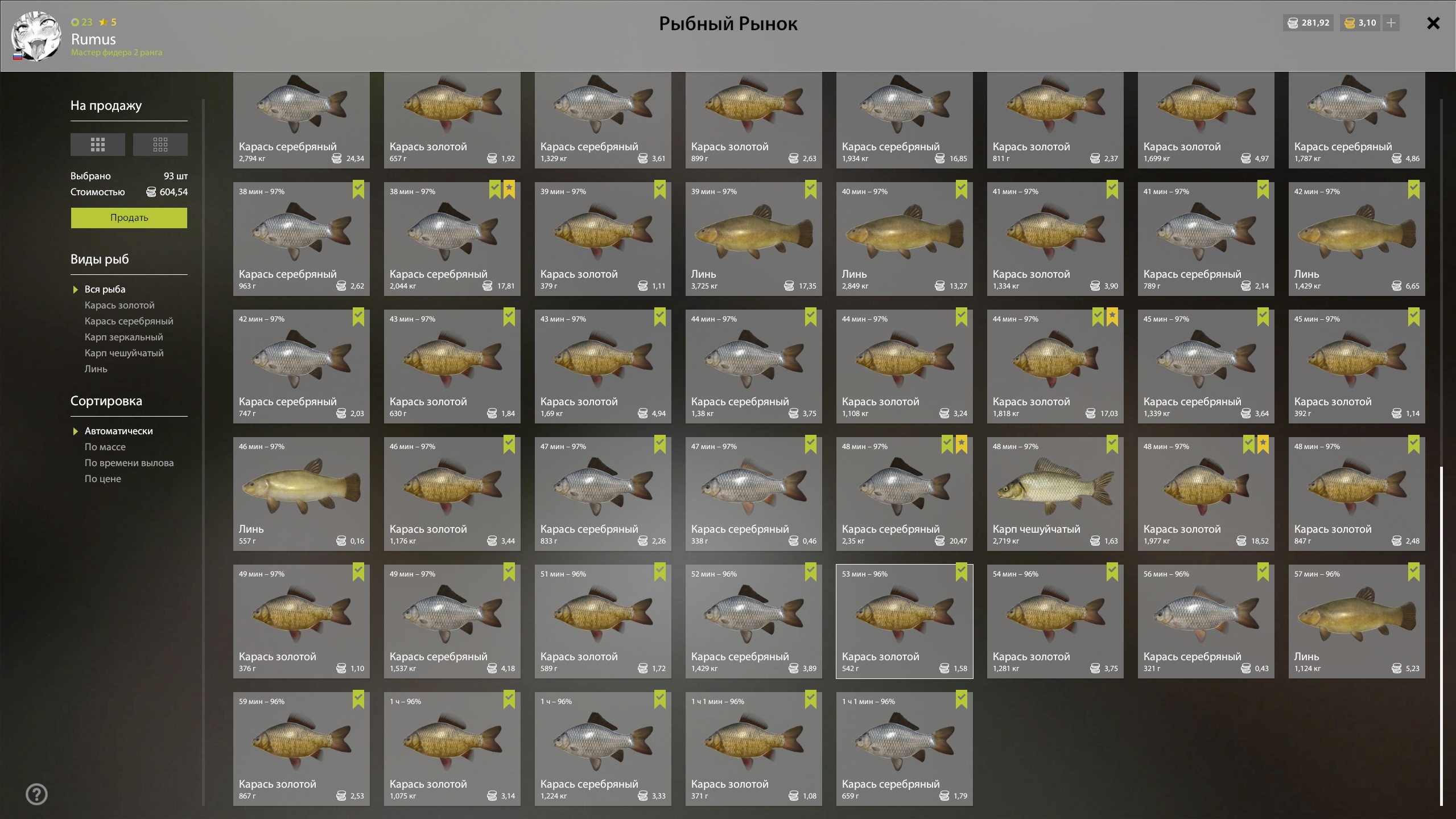Uncheck selection mark on Линь 3,725 кг

[x=810, y=189]
